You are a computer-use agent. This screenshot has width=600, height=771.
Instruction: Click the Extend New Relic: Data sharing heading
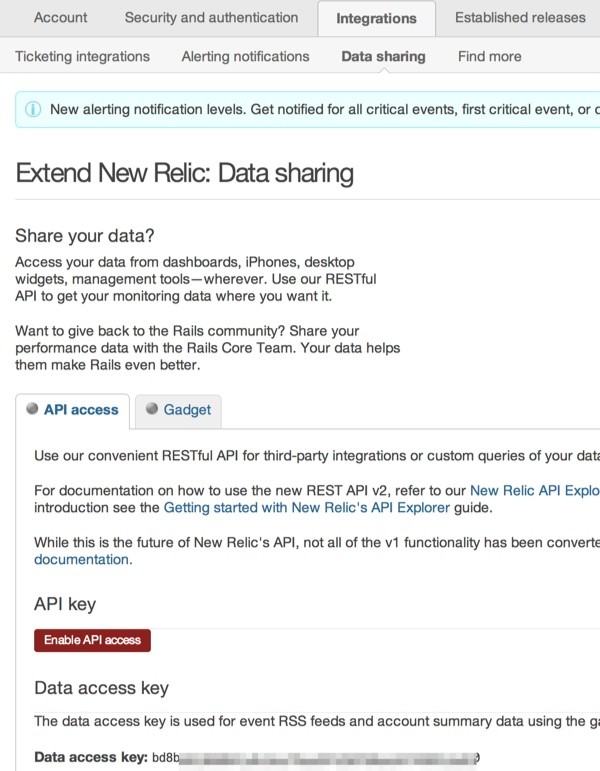(184, 173)
